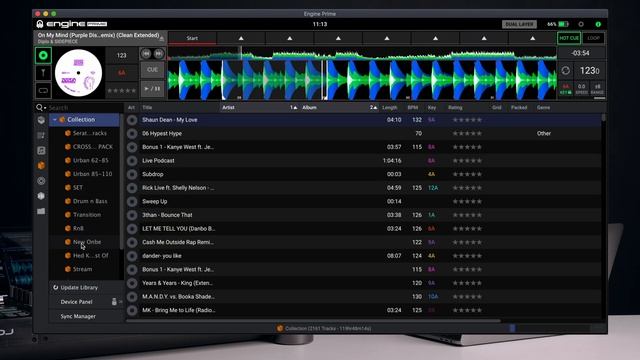The image size is (640, 360).
Task: Open the playlists icon in sidebar
Action: pyautogui.click(x=41, y=135)
